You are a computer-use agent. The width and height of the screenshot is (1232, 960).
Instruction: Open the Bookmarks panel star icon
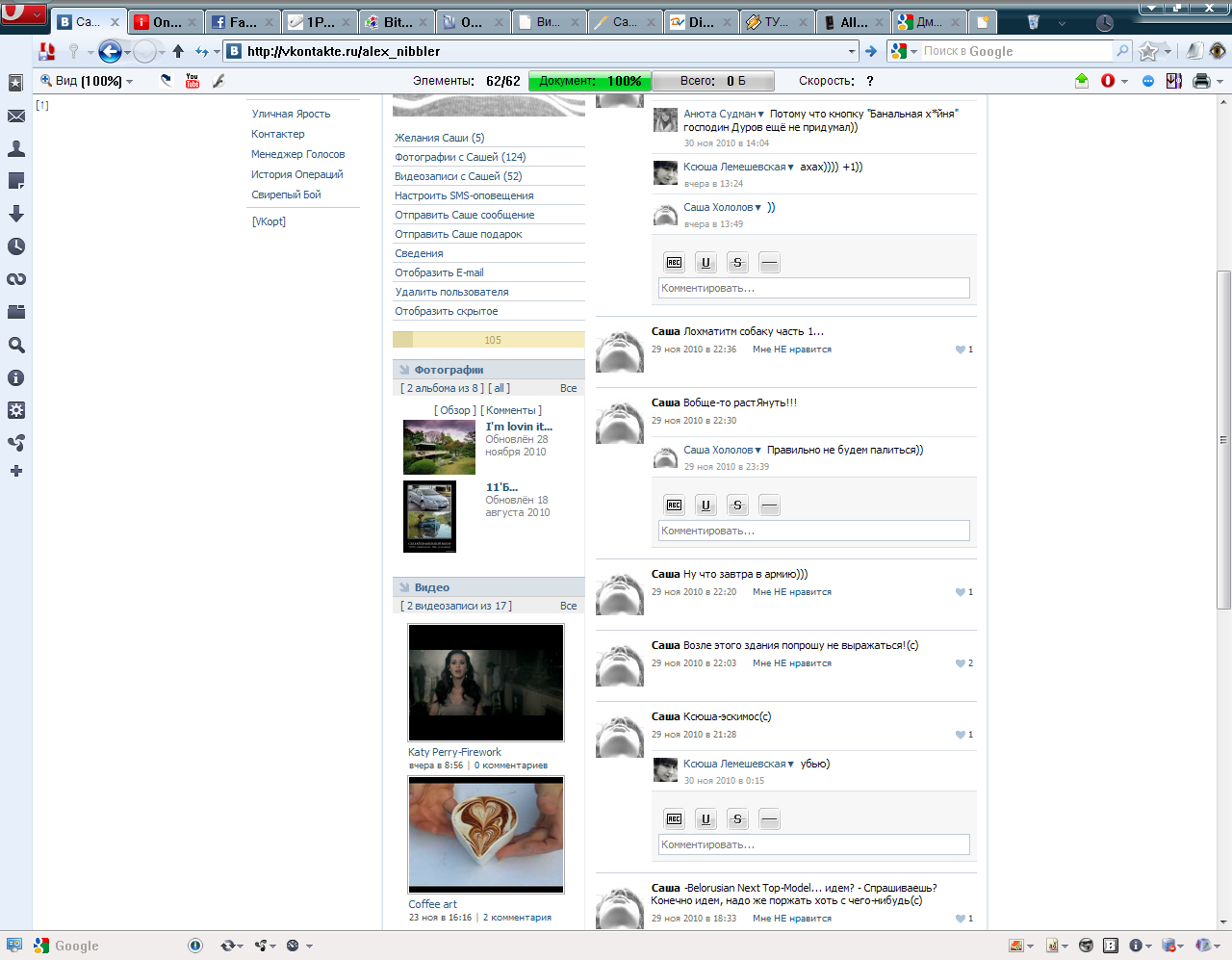tap(16, 83)
